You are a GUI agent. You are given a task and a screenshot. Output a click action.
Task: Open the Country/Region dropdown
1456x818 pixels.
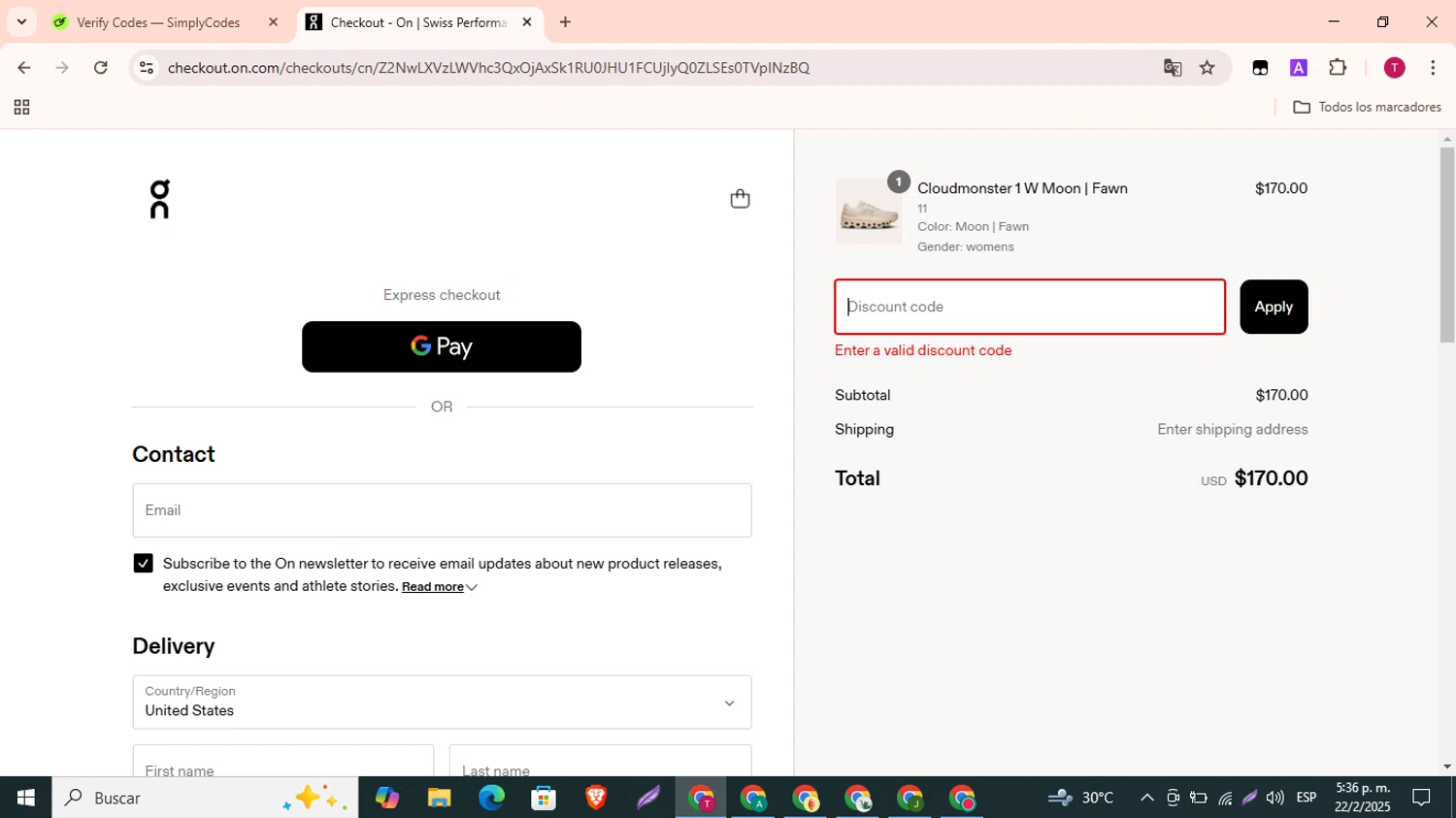point(442,703)
